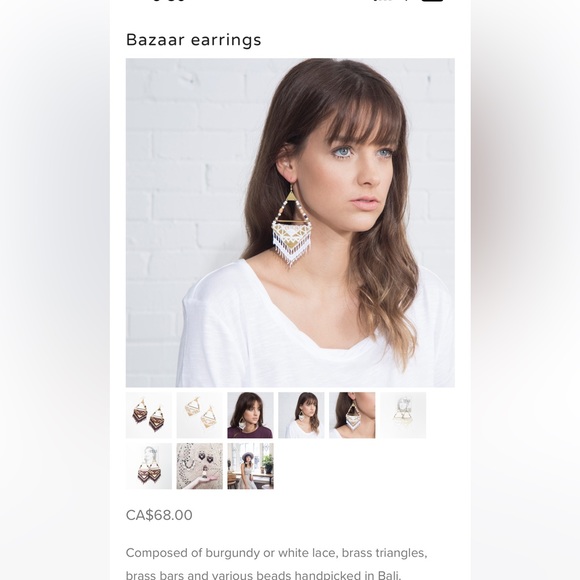Open thumbnail of hanging burgundy and white earrings

click(149, 466)
